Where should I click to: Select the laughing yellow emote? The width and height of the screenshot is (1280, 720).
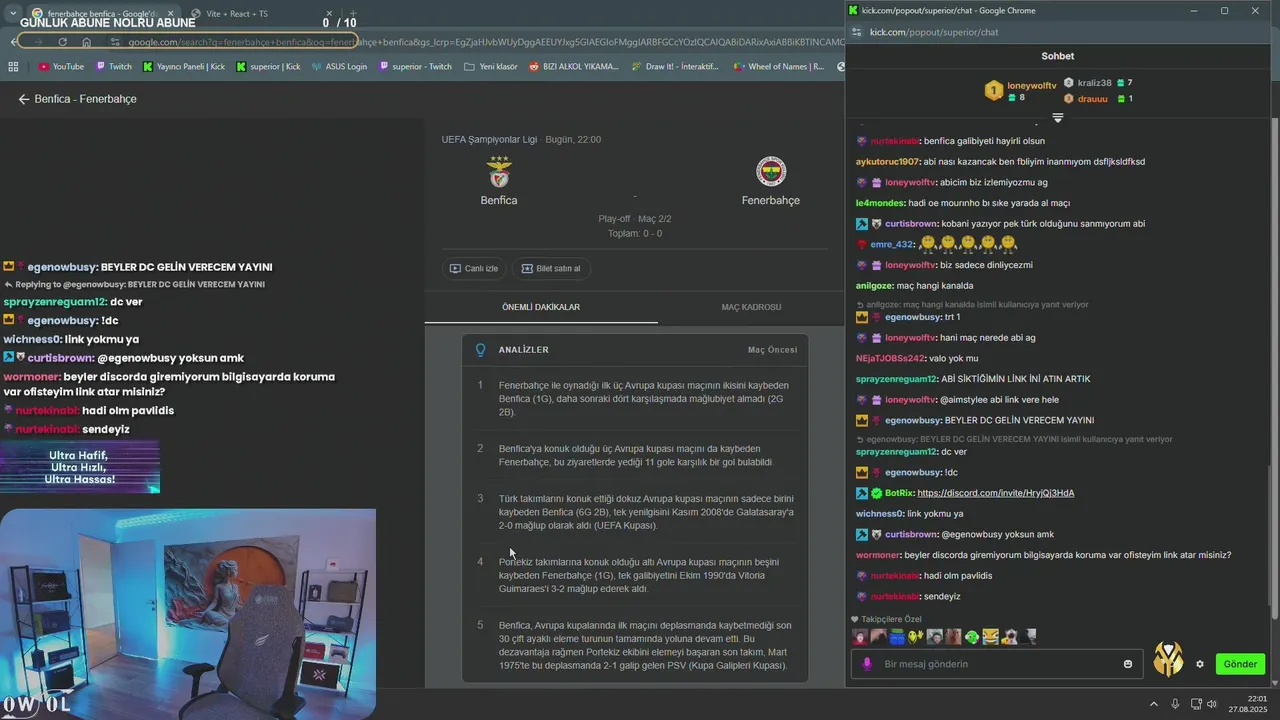point(990,636)
